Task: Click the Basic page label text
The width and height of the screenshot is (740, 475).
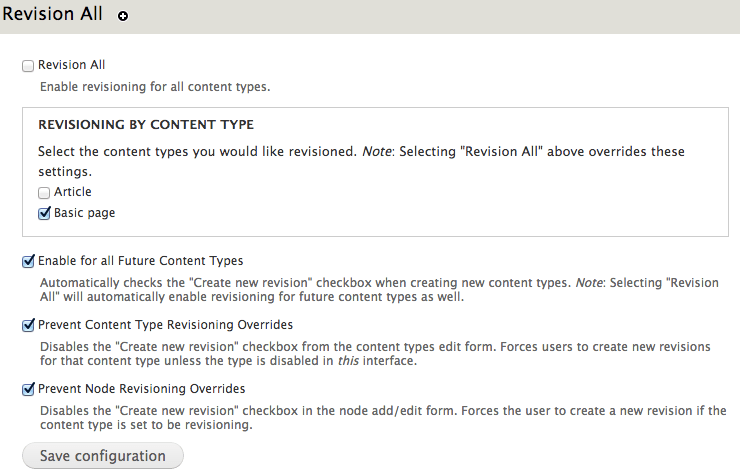Action: (84, 213)
